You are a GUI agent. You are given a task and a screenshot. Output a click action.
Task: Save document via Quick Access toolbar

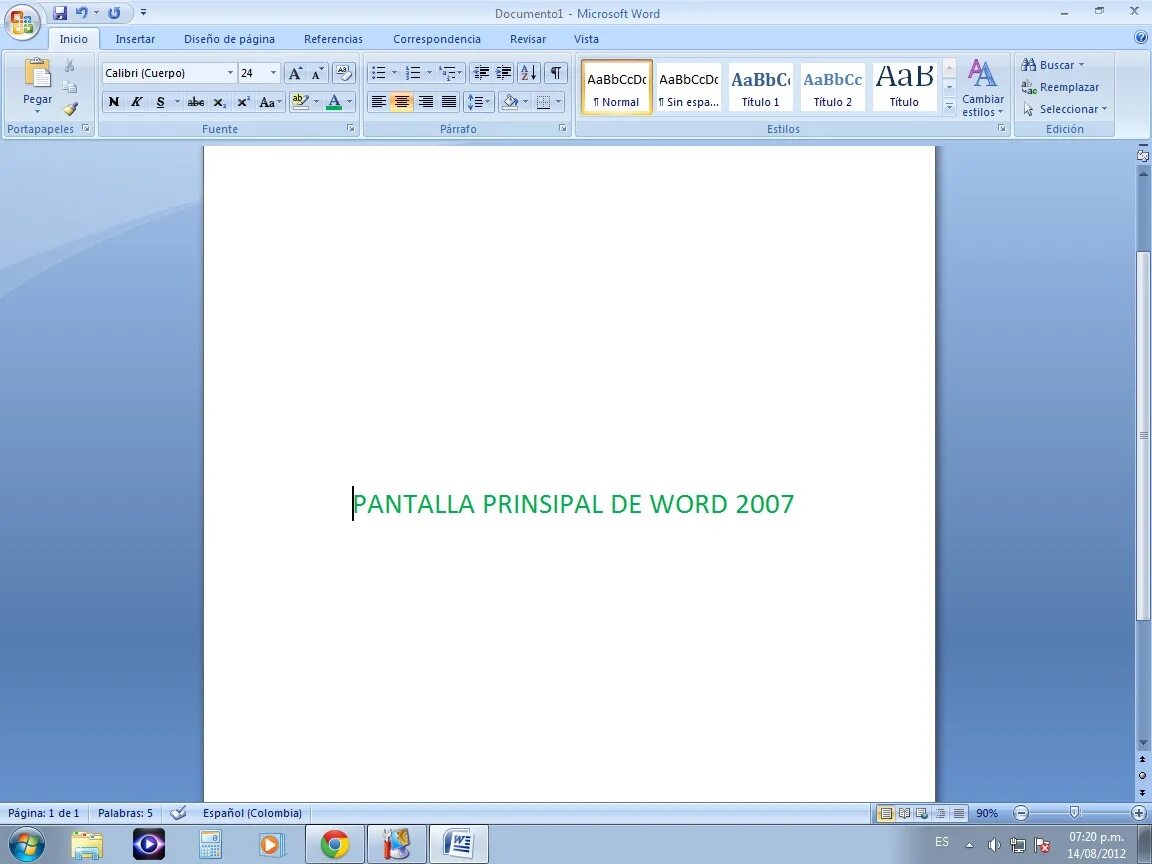coord(60,12)
